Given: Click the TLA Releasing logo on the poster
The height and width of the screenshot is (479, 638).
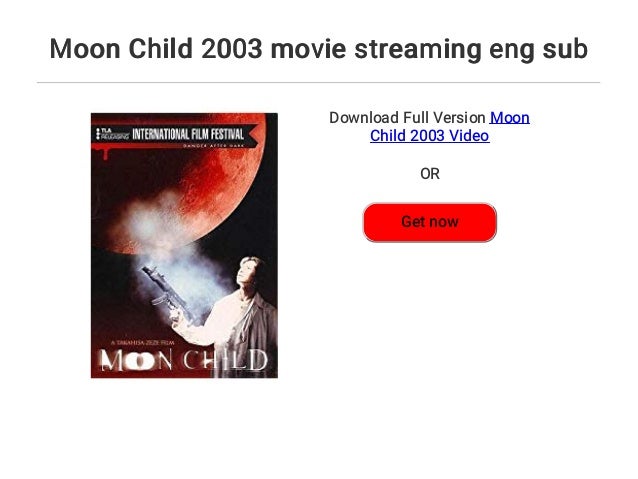Looking at the screenshot, I should (111, 133).
